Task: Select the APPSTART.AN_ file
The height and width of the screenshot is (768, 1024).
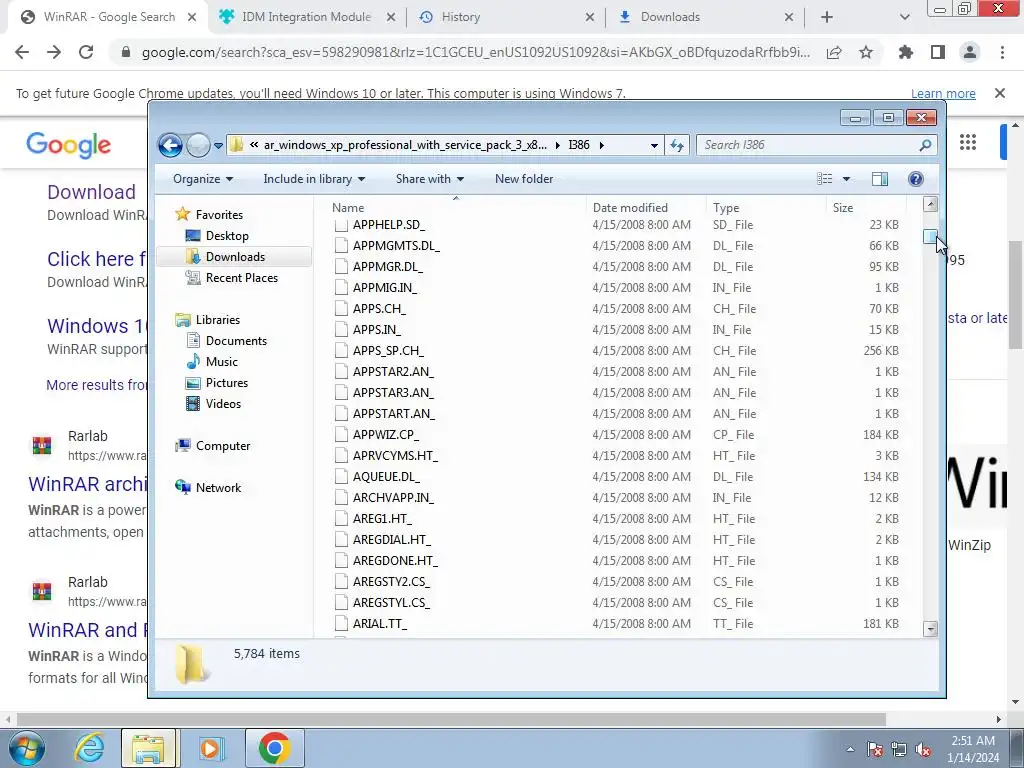Action: coord(393,413)
